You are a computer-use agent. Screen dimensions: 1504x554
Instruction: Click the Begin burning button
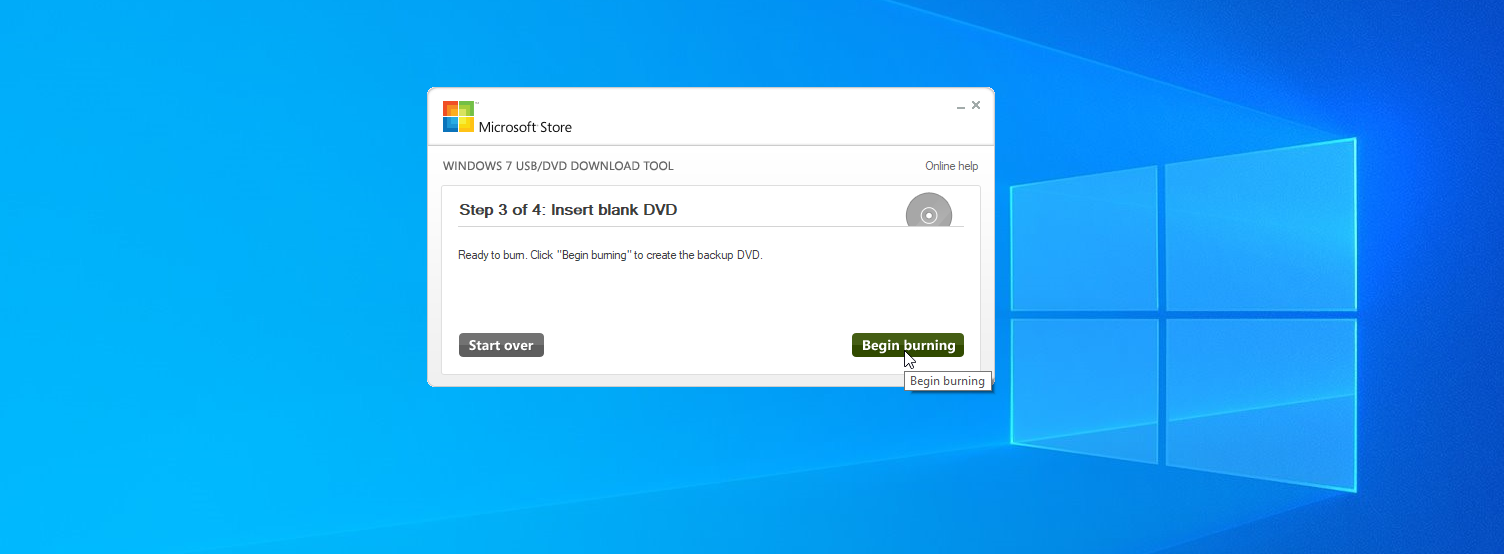click(x=908, y=345)
